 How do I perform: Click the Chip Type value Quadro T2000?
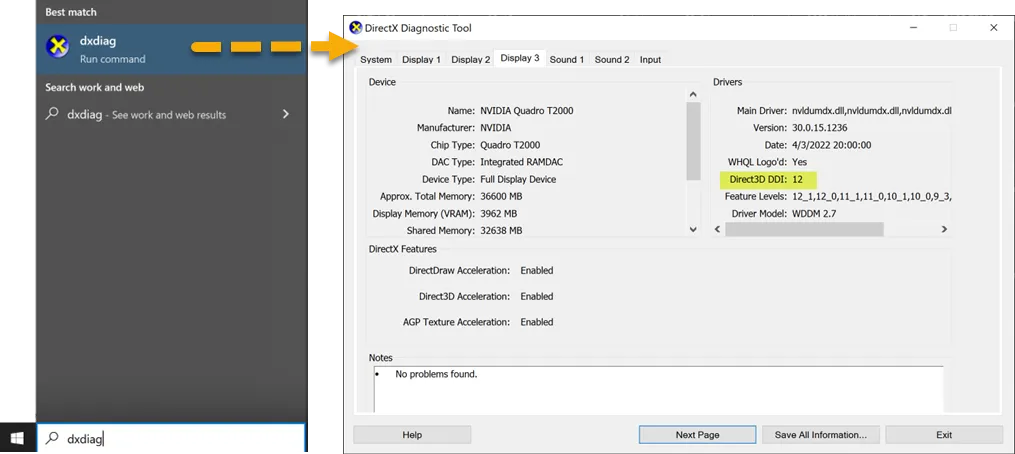tap(510, 144)
